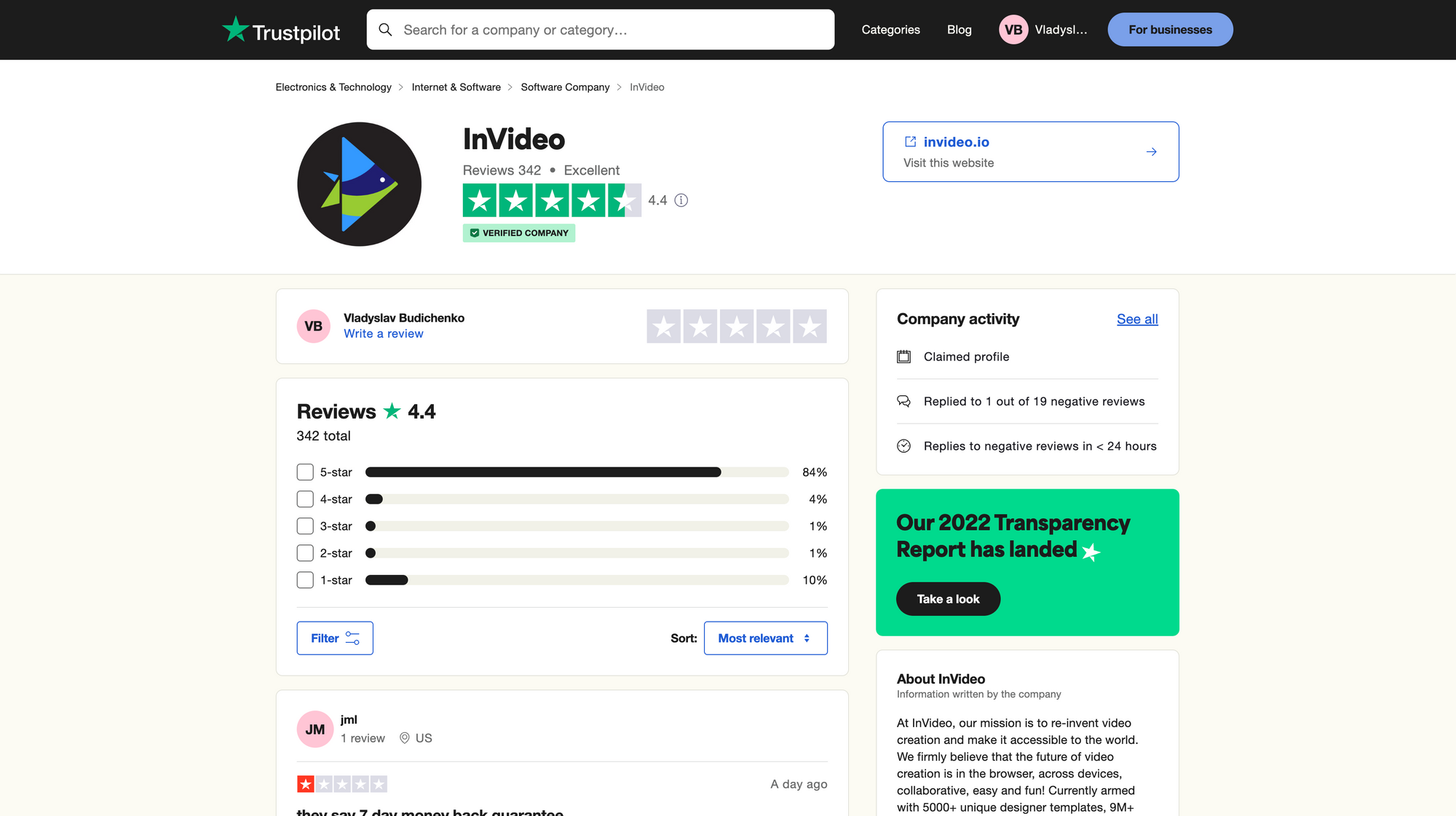Rate two stars in the review box
This screenshot has height=816, width=1456.
coord(700,327)
